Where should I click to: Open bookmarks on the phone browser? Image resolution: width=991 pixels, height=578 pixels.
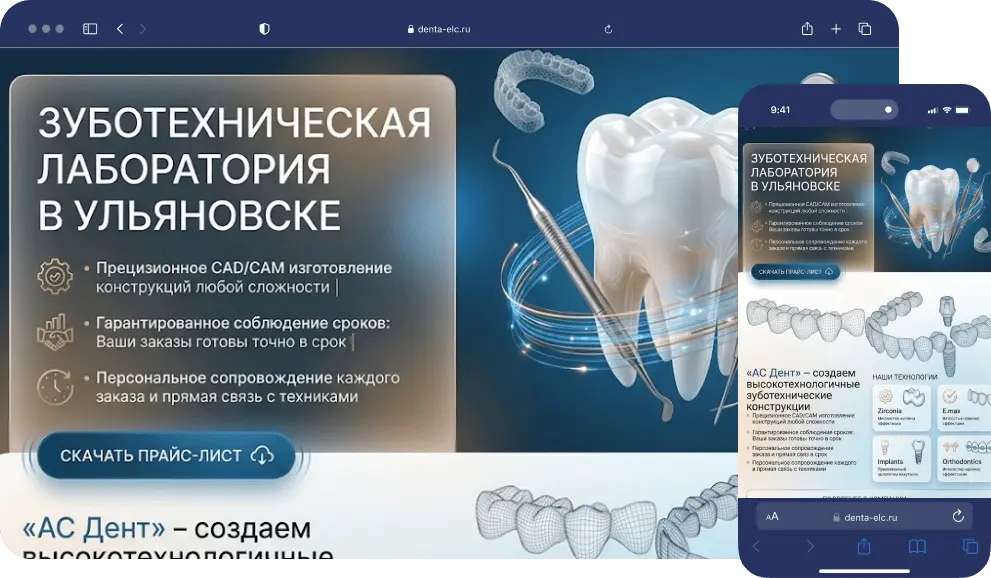click(x=917, y=546)
